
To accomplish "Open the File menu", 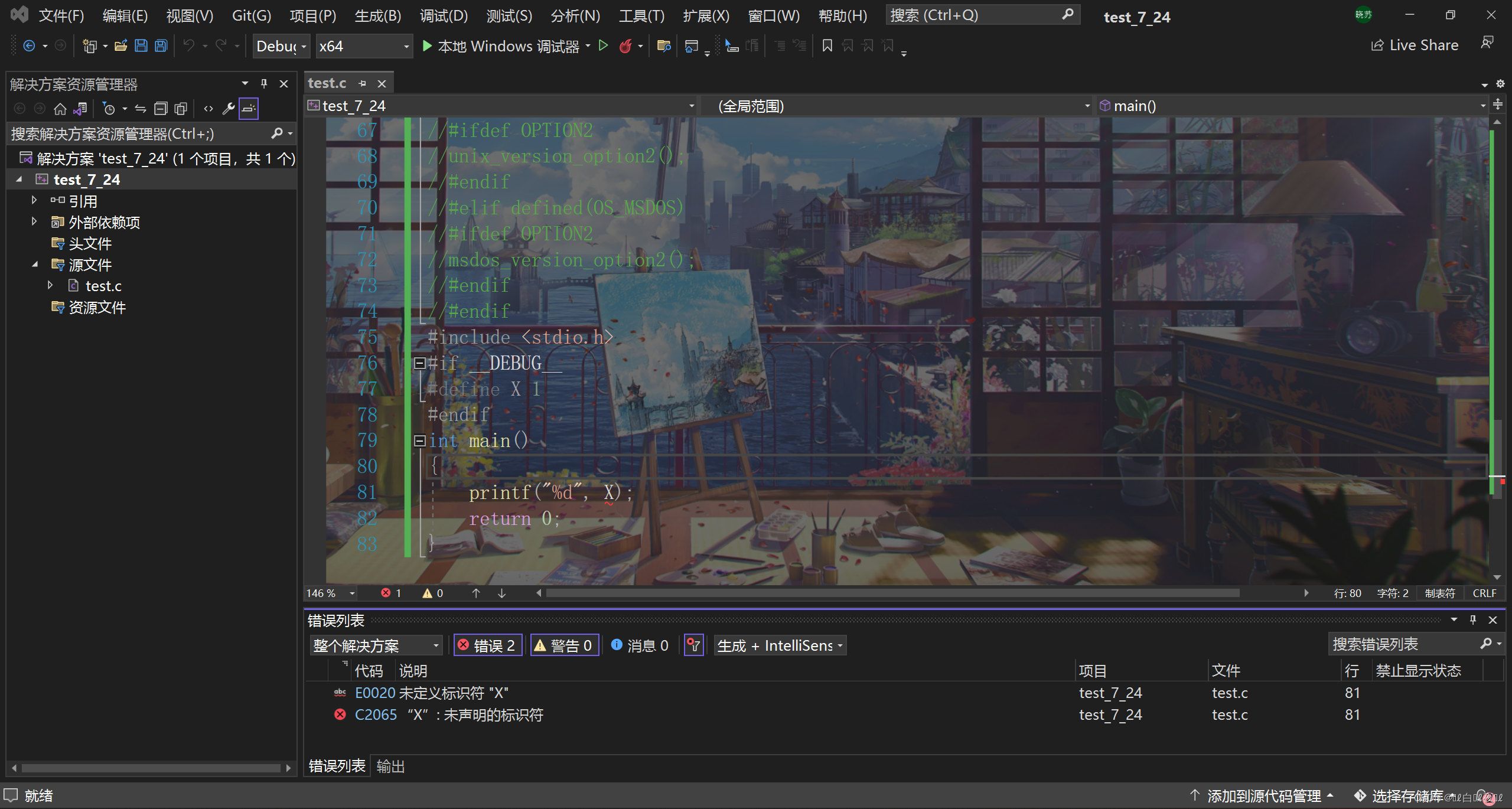I will click(x=61, y=15).
